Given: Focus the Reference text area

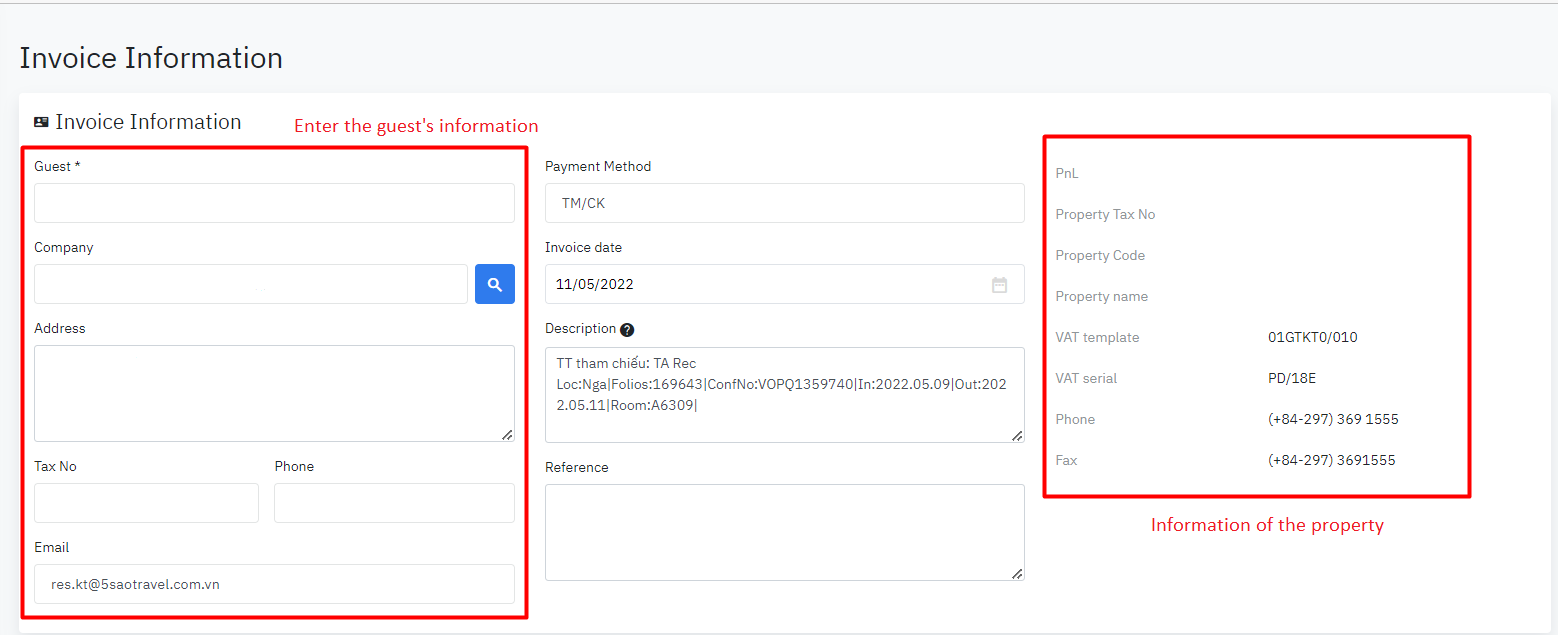Looking at the screenshot, I should pos(784,532).
